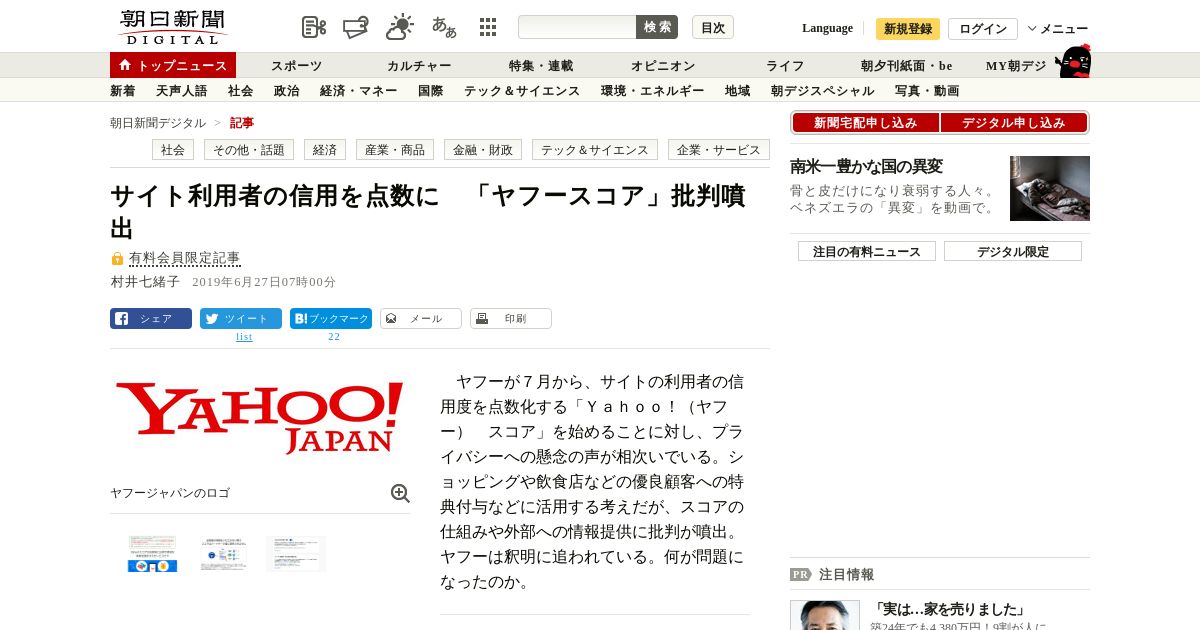Open 国際 in the sub navigation
The height and width of the screenshot is (630, 1200).
click(x=430, y=90)
